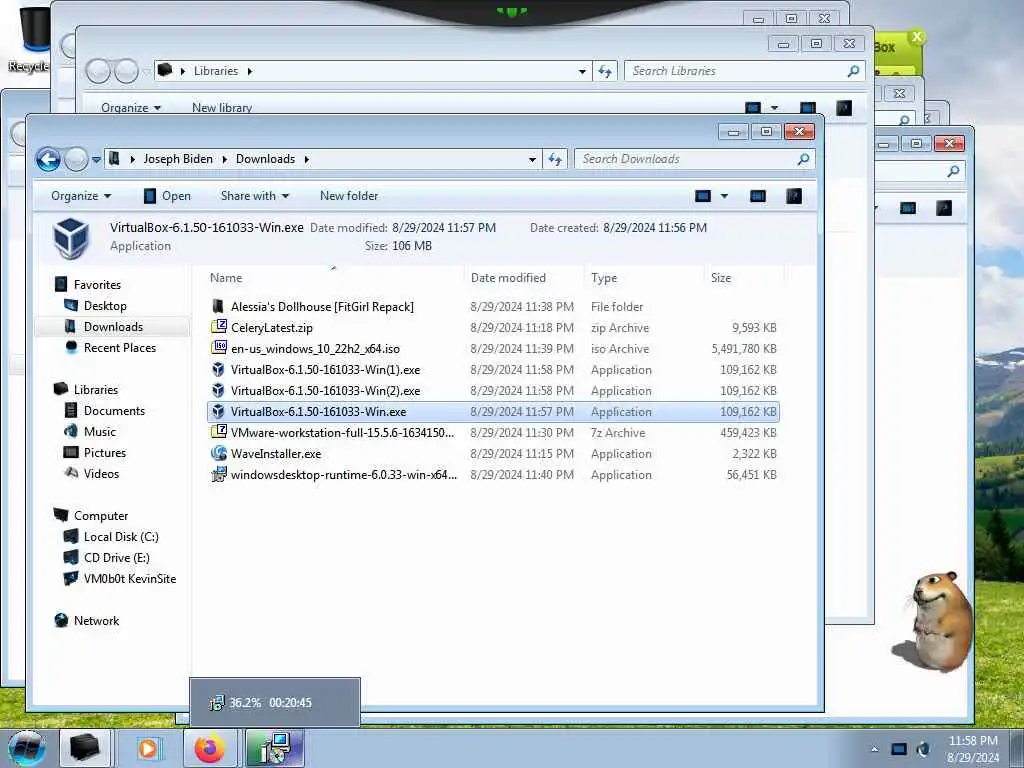Click refresh button in the Libraries window
This screenshot has height=768, width=1024.
pos(605,71)
